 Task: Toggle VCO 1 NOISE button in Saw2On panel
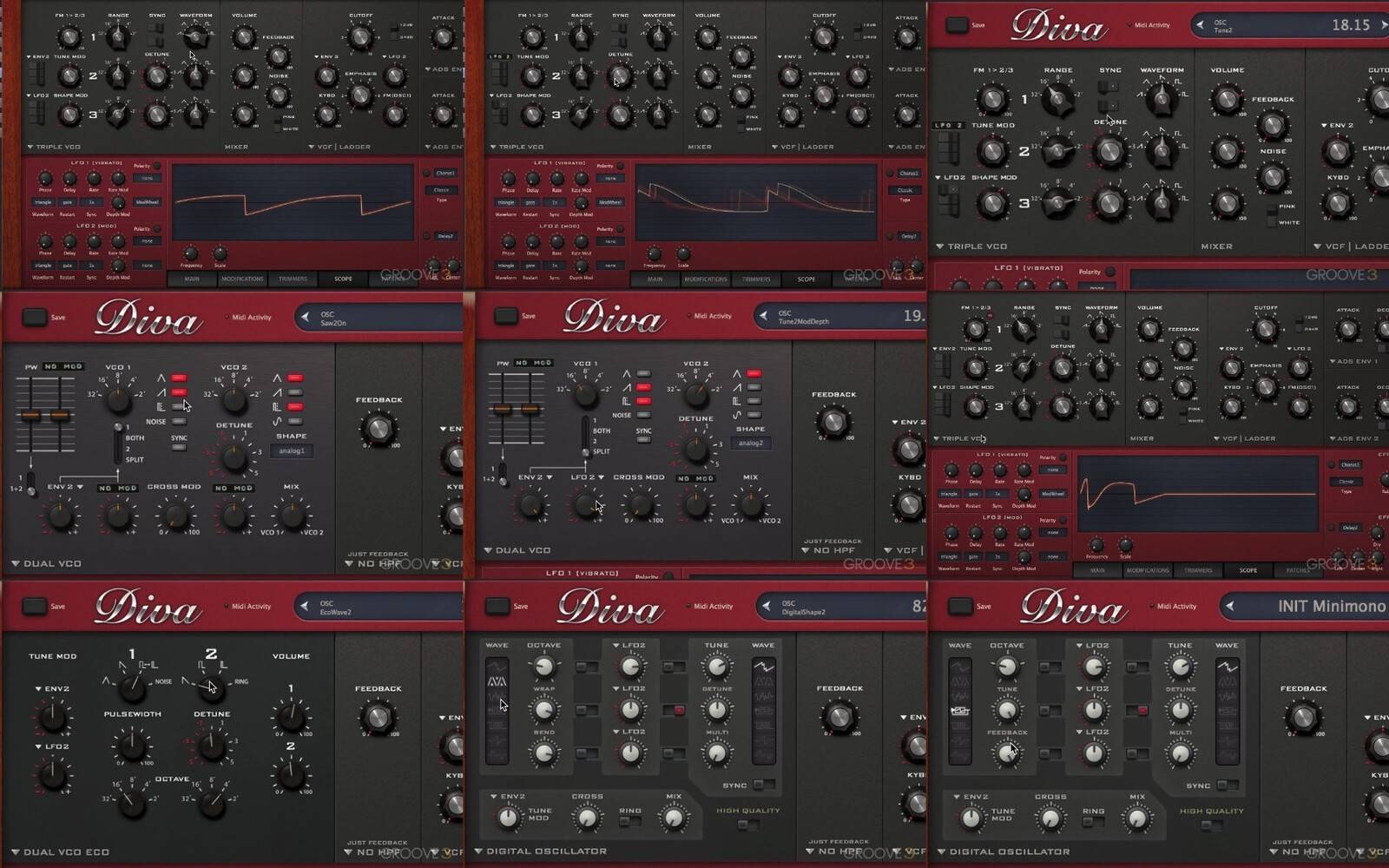179,421
